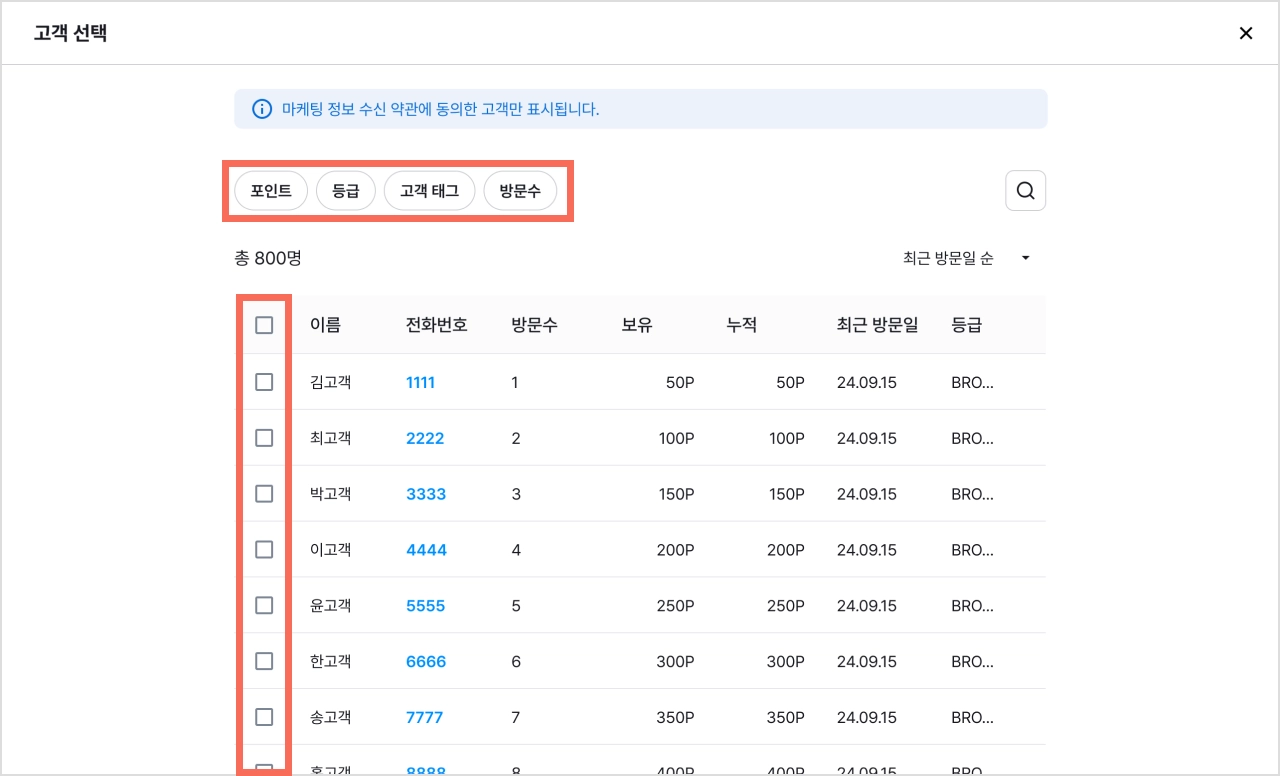1280x776 pixels.
Task: Open phone number link 4444
Action: click(x=426, y=550)
